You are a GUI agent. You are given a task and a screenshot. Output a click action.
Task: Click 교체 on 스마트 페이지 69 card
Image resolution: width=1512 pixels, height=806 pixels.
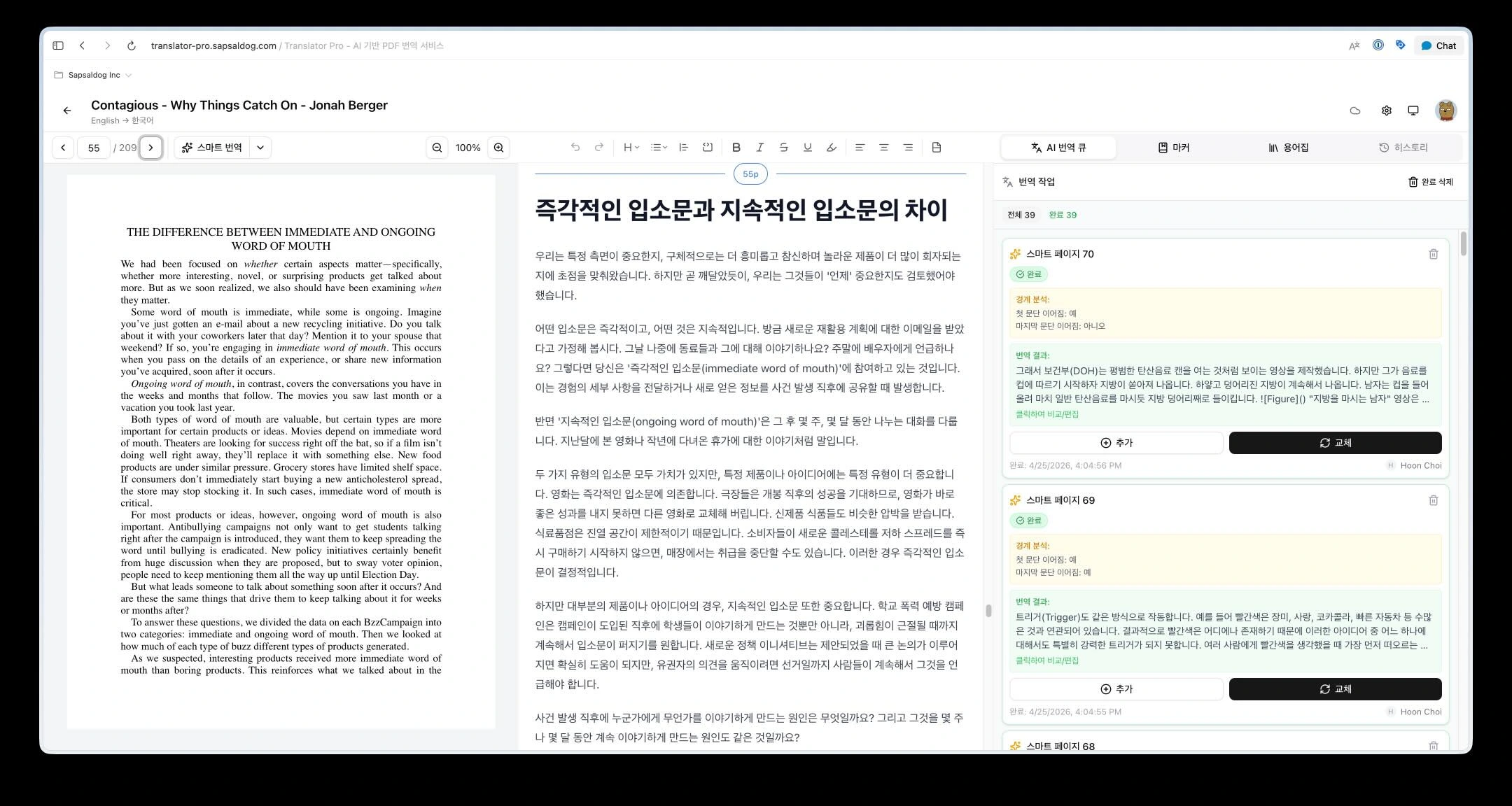pos(1336,689)
